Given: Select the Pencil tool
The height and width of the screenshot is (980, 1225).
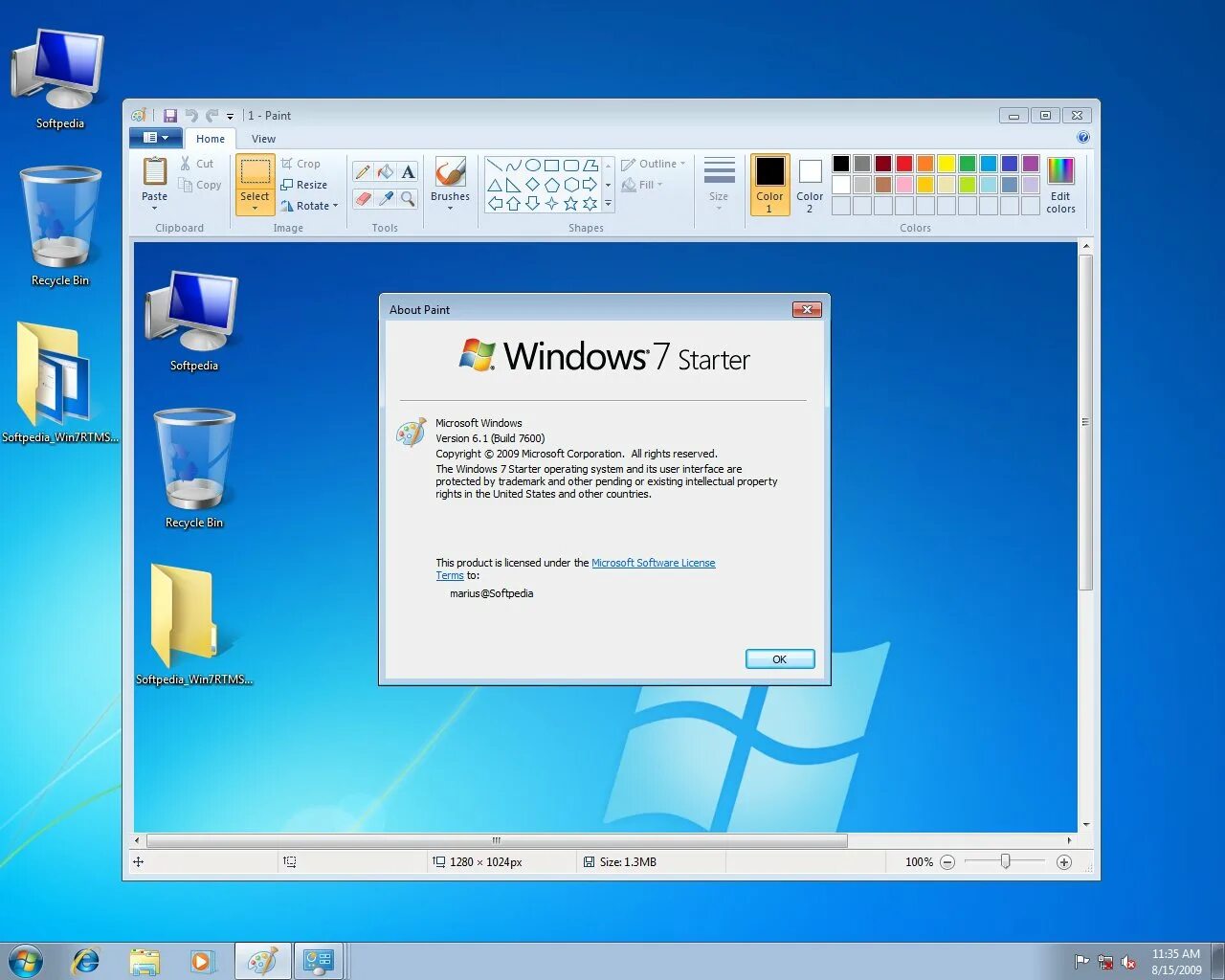Looking at the screenshot, I should coord(363,172).
